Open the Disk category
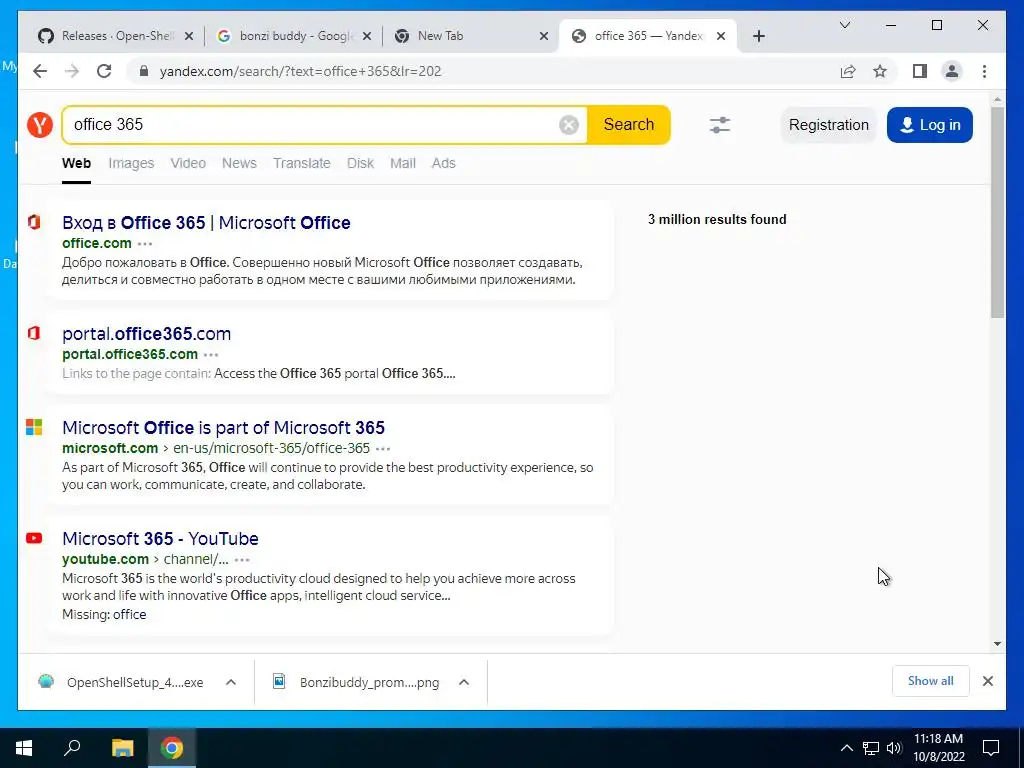 pyautogui.click(x=360, y=163)
